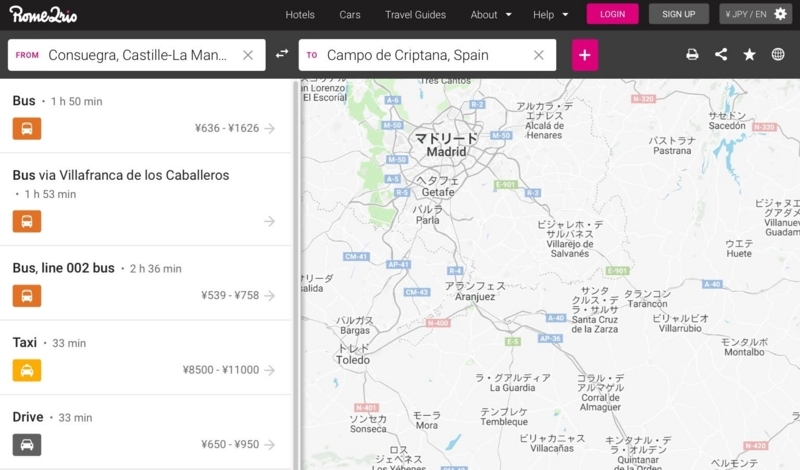The image size is (800, 470).
Task: Select the ¥636 - ¥1626 price
Action: (227, 128)
